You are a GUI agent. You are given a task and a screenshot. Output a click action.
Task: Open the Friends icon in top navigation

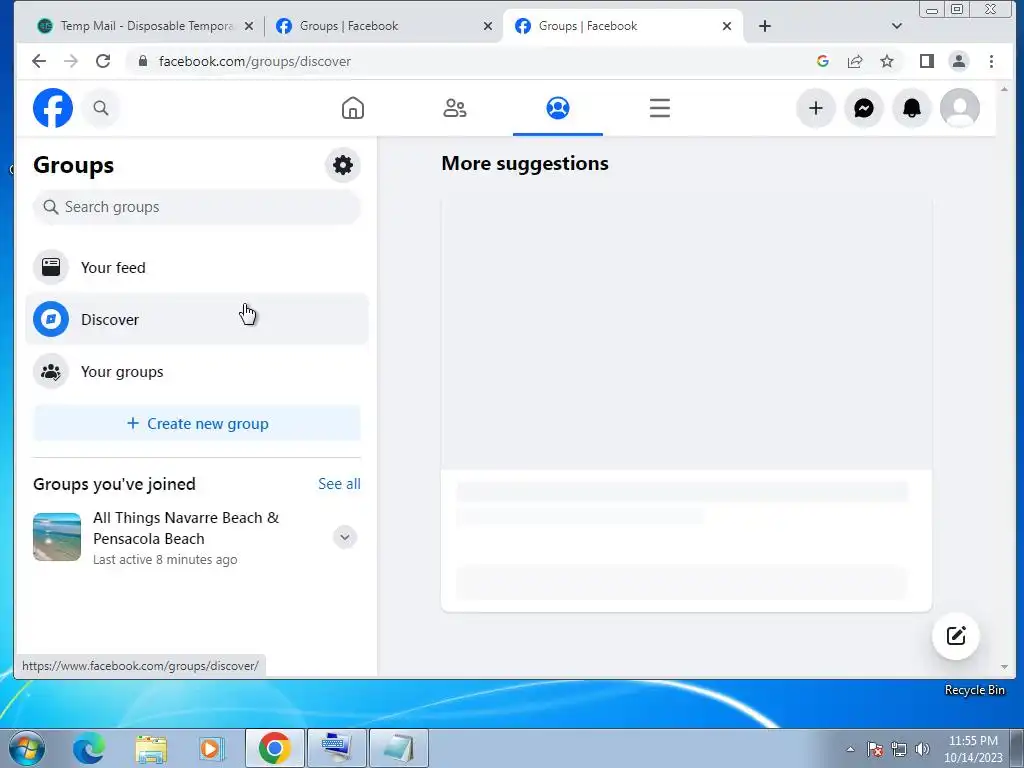point(455,108)
